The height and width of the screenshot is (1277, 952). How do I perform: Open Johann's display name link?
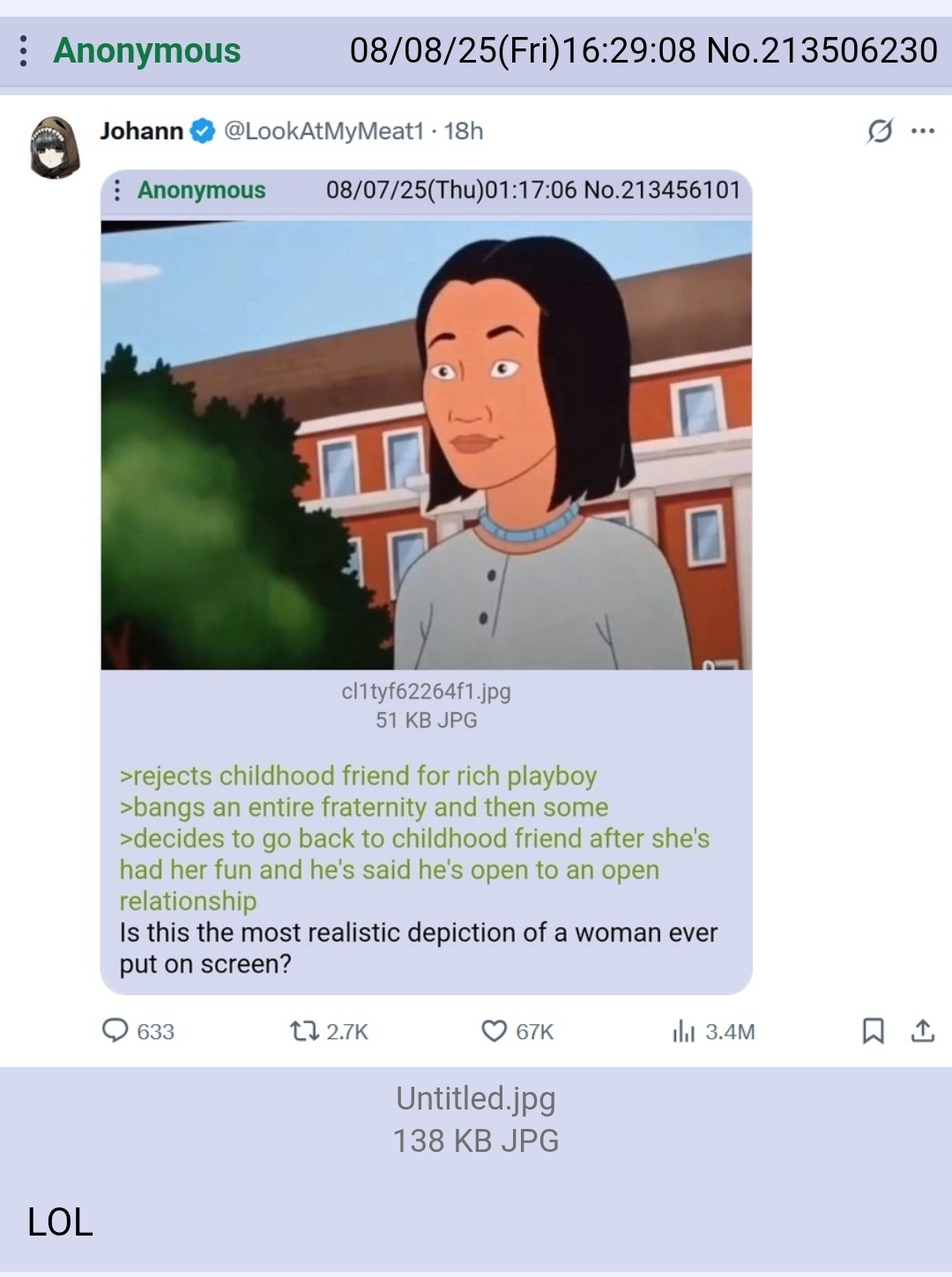point(141,130)
